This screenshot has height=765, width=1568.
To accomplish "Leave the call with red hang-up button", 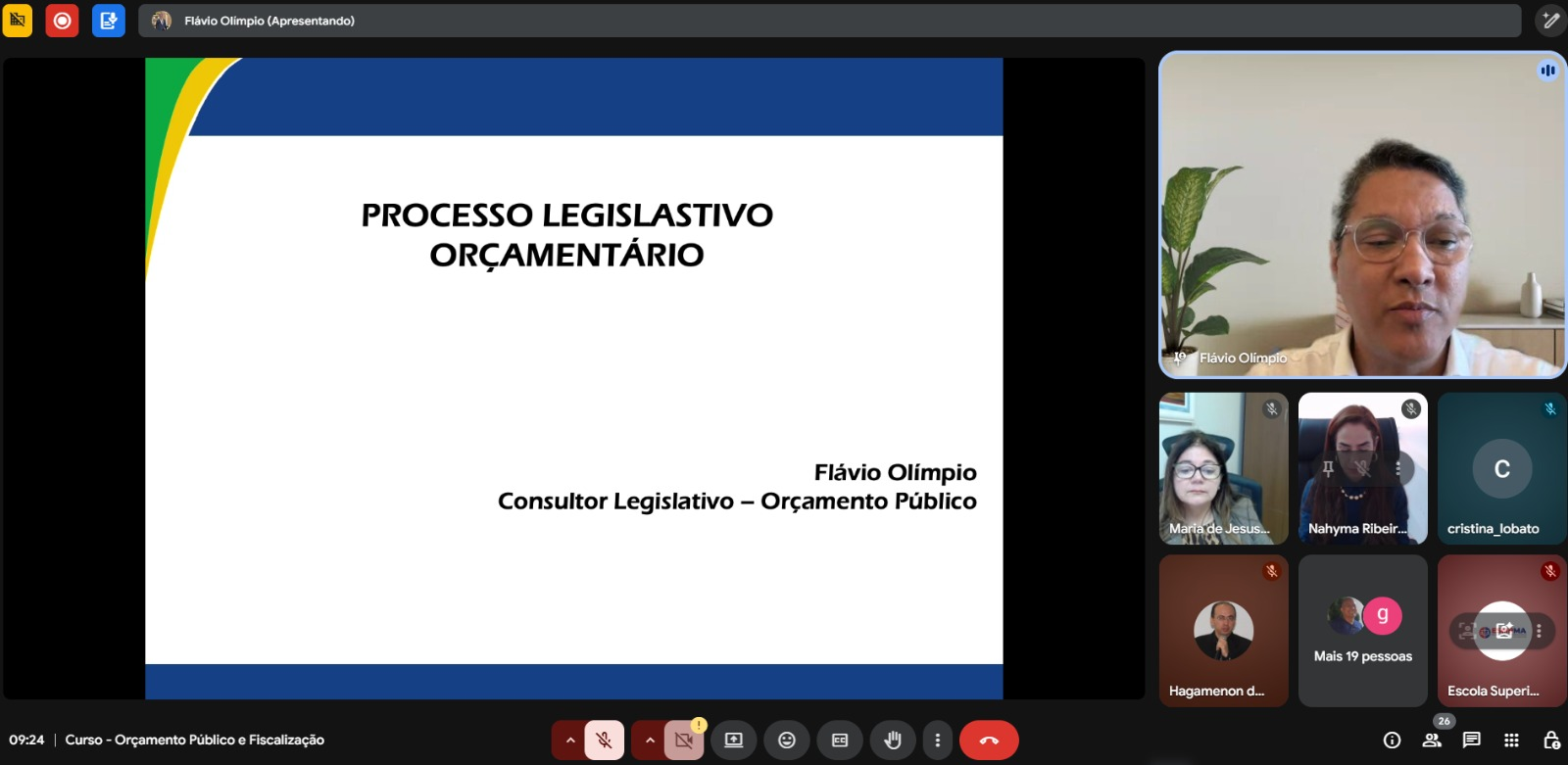I will click(x=989, y=741).
